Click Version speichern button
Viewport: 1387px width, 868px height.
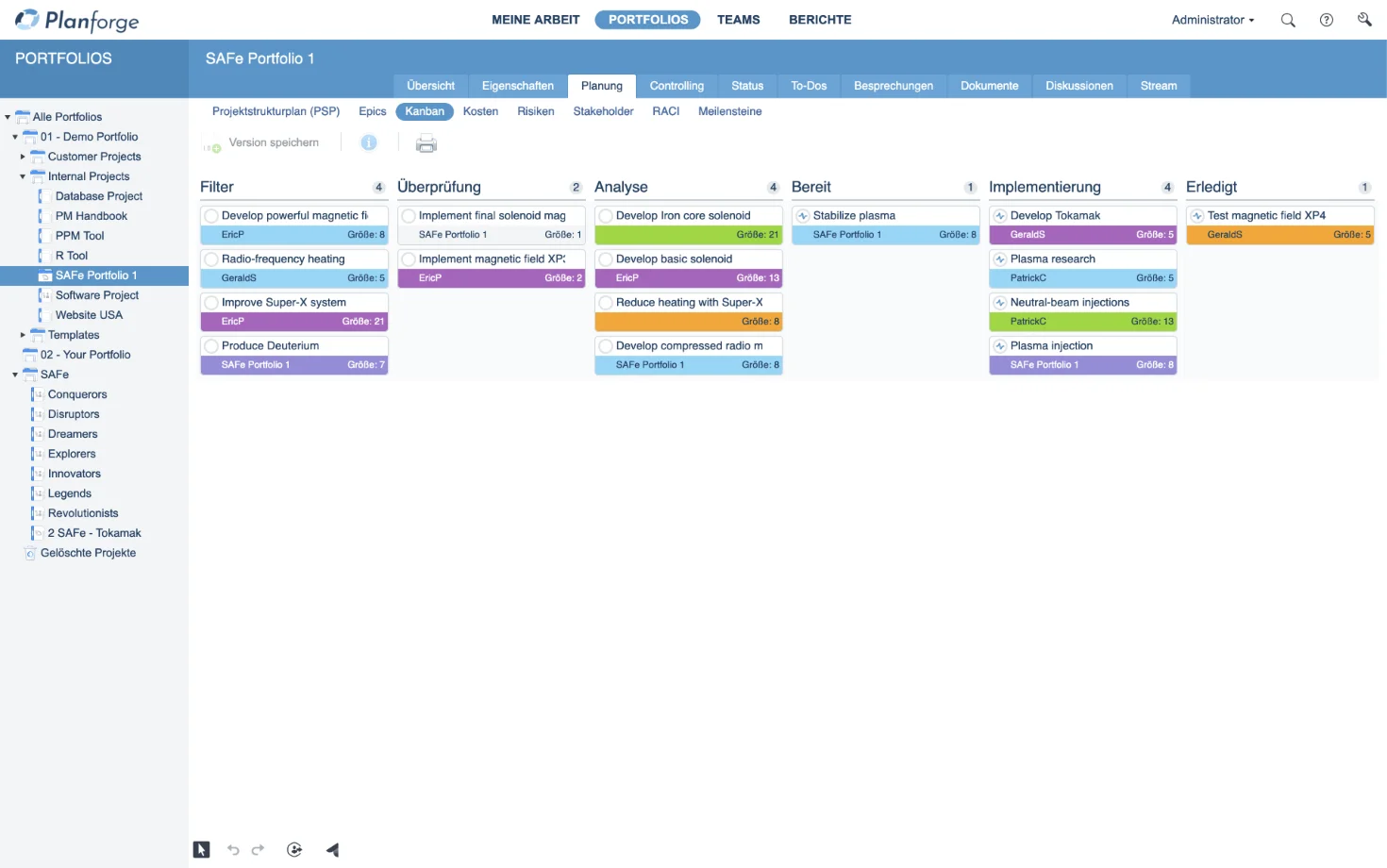[x=273, y=142]
